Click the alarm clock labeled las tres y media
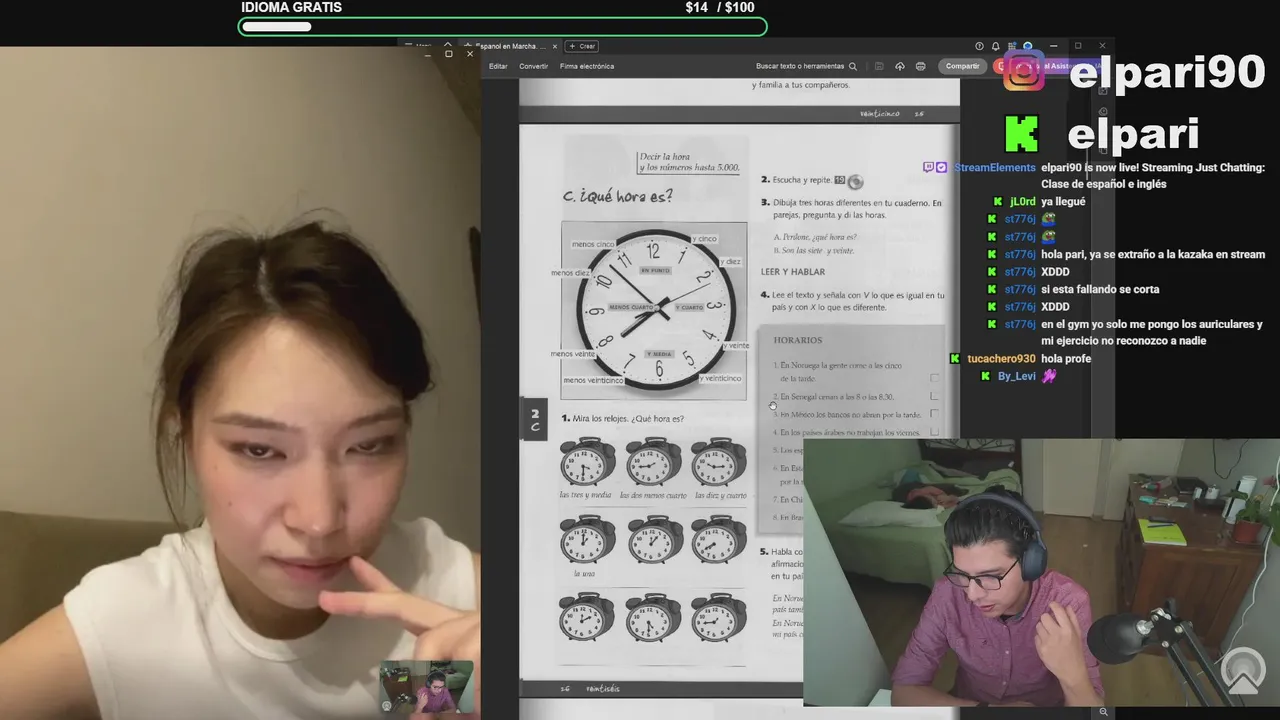 pyautogui.click(x=587, y=462)
